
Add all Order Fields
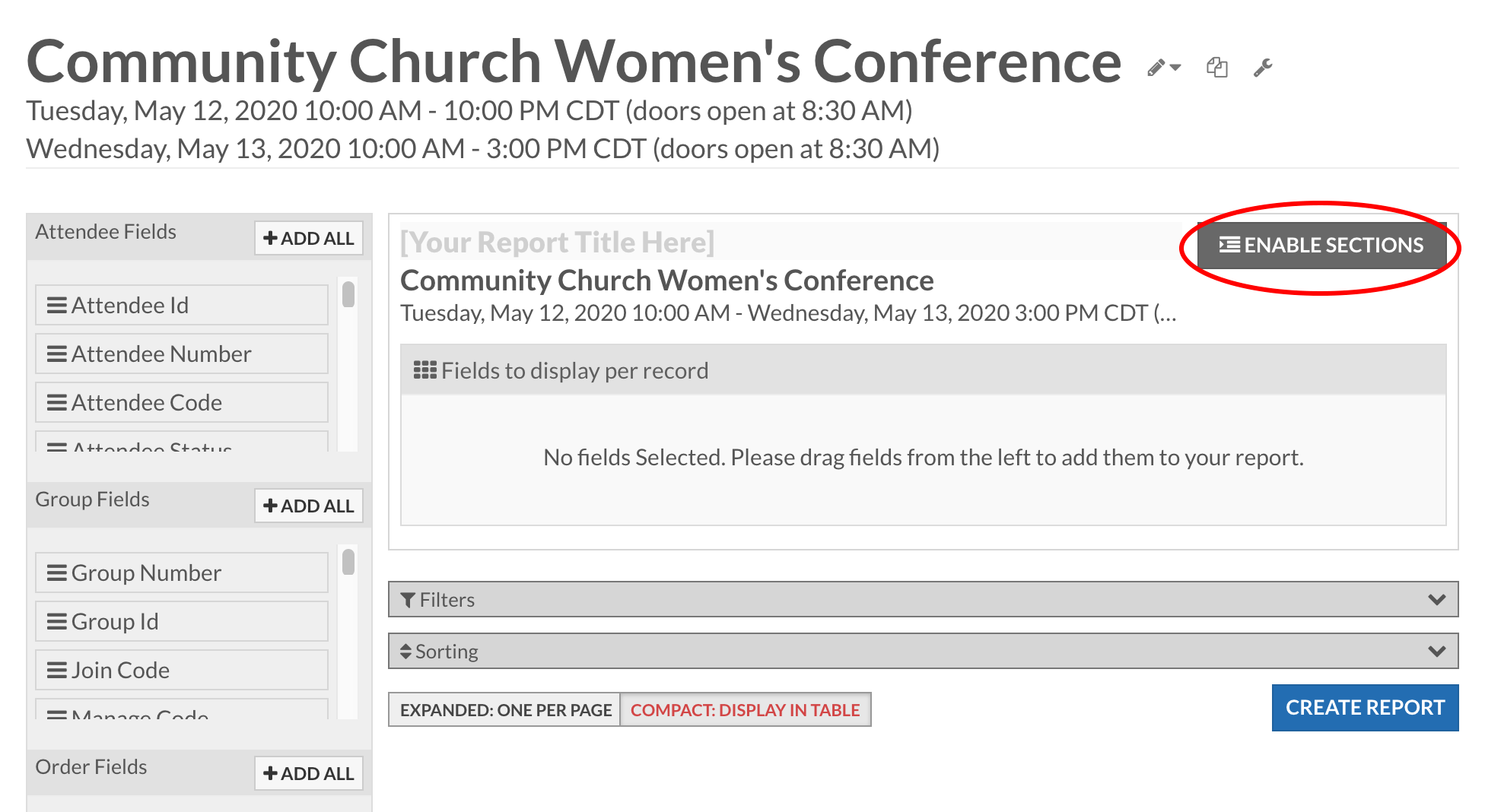click(308, 773)
